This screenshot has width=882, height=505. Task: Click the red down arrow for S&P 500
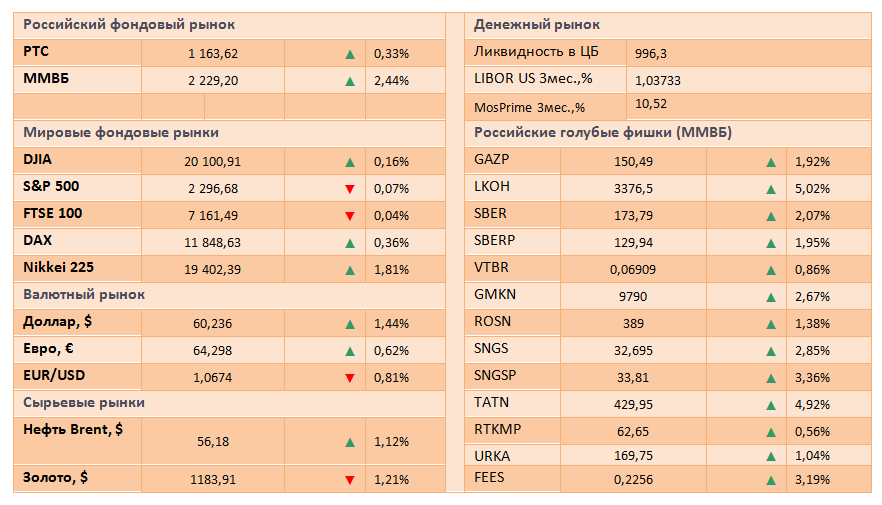[350, 188]
